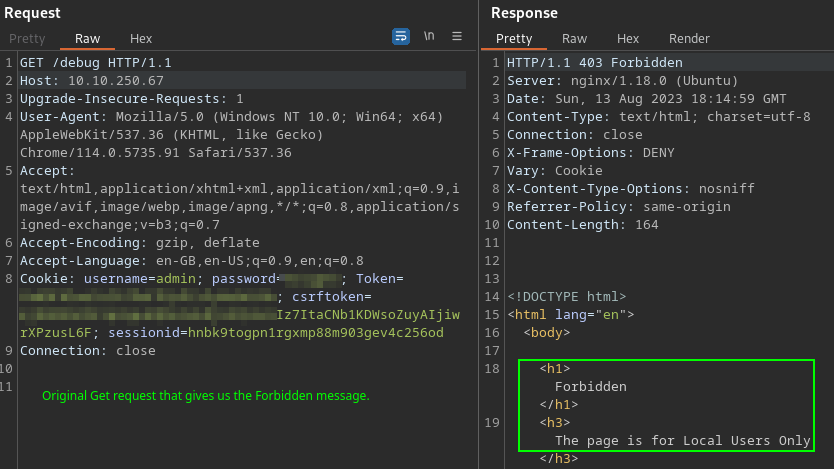Click the 'Accept:' header name in request
The image size is (834, 469).
pyautogui.click(x=47, y=171)
